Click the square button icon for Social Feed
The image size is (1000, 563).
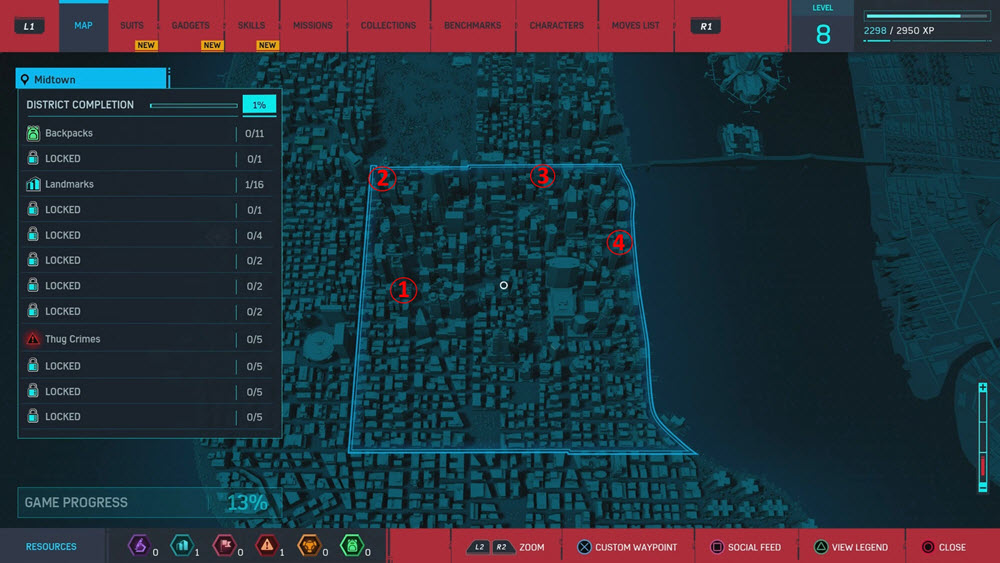click(x=717, y=547)
